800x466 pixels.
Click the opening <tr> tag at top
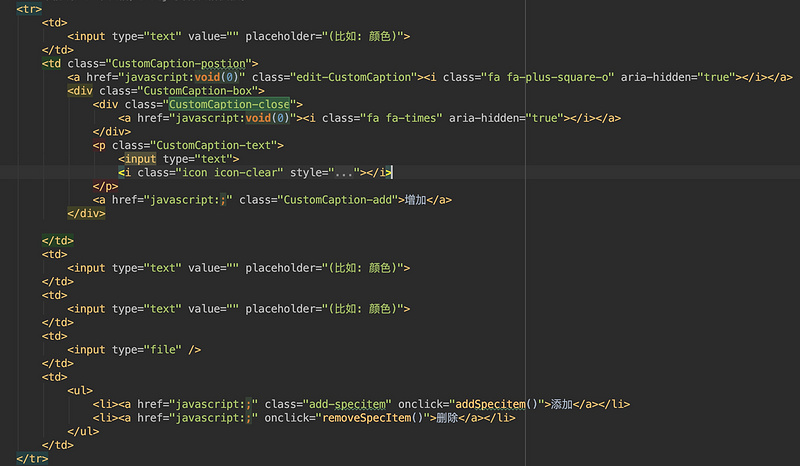click(29, 9)
